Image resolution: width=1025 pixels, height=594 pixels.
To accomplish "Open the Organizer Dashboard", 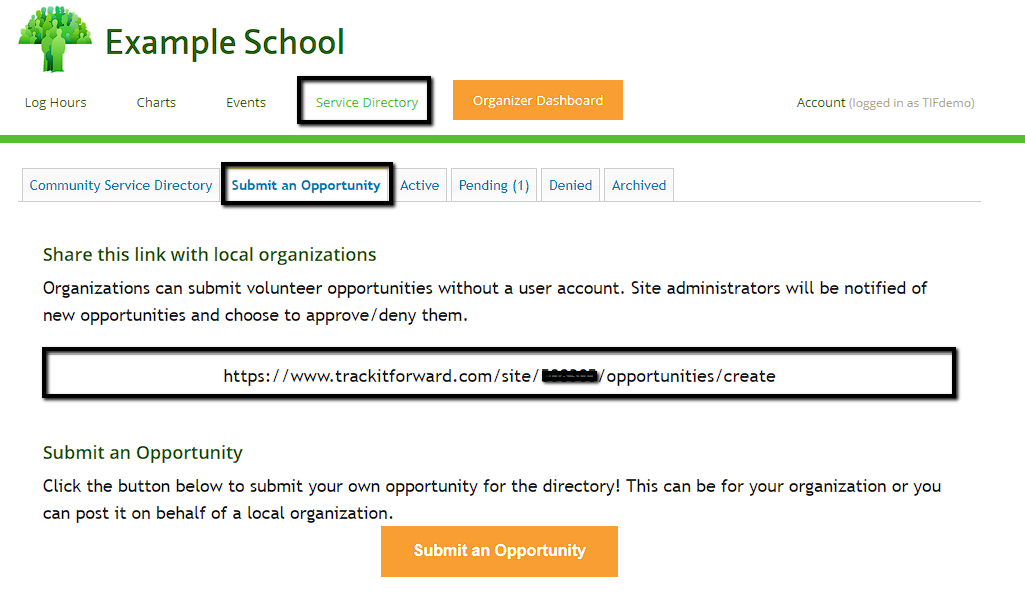I will pos(538,100).
